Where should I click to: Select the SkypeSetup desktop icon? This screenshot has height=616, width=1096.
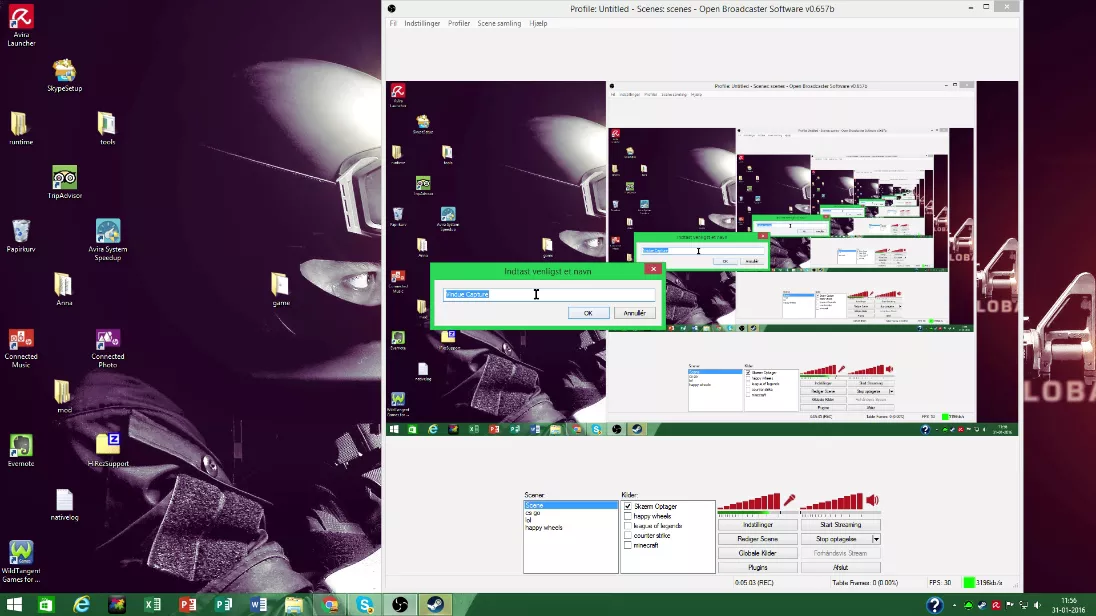[x=64, y=76]
